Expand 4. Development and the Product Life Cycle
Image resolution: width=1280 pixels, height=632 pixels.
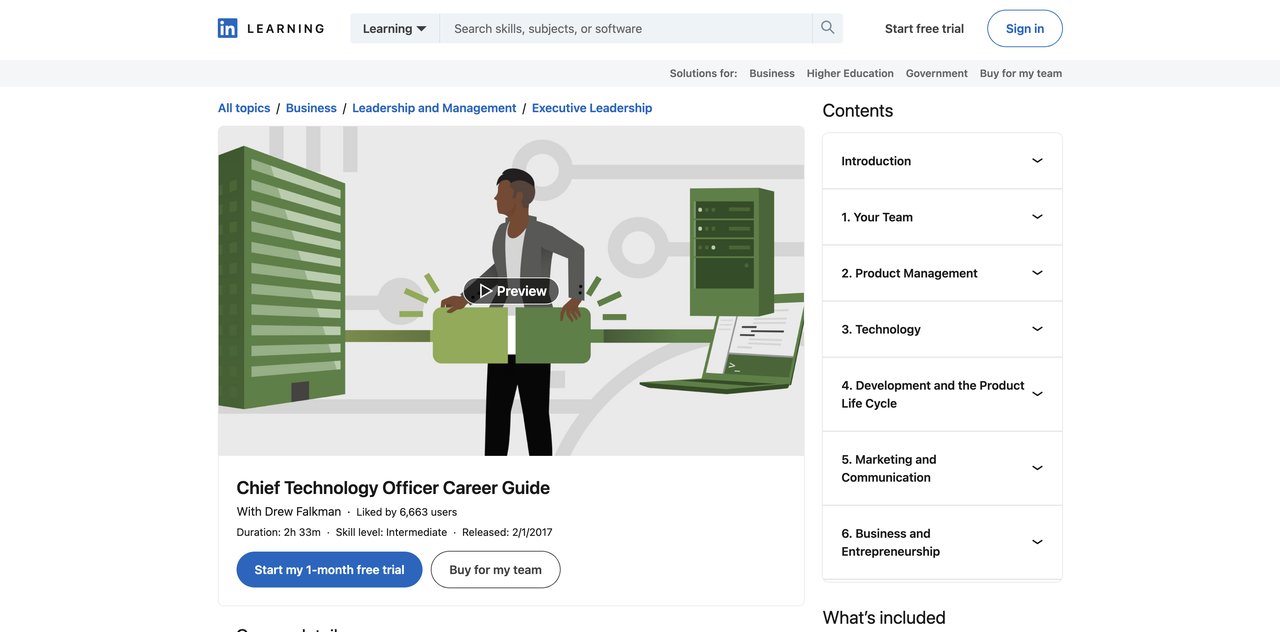942,394
